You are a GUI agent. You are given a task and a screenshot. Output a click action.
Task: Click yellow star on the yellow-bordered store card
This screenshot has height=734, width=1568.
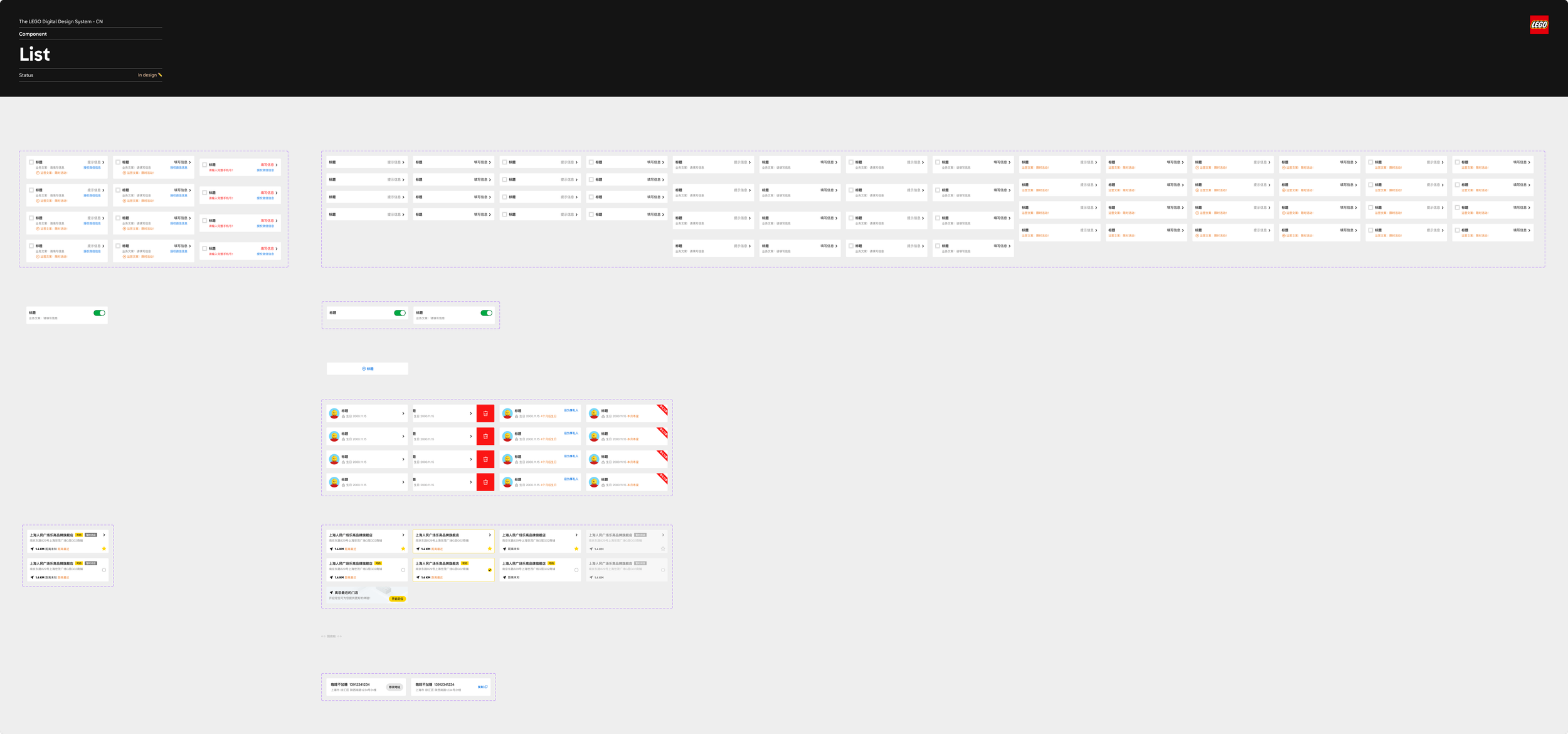pos(490,549)
